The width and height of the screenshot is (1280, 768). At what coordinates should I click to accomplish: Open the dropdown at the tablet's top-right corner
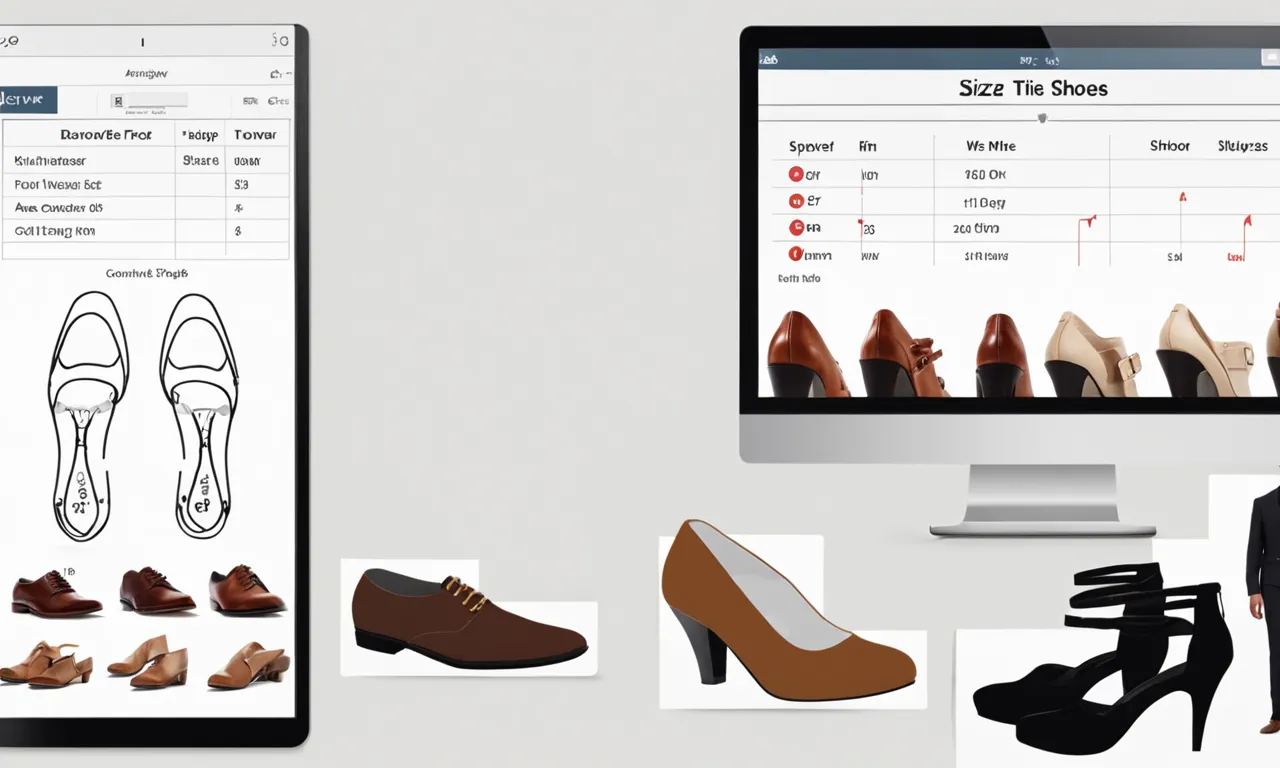(x=282, y=41)
